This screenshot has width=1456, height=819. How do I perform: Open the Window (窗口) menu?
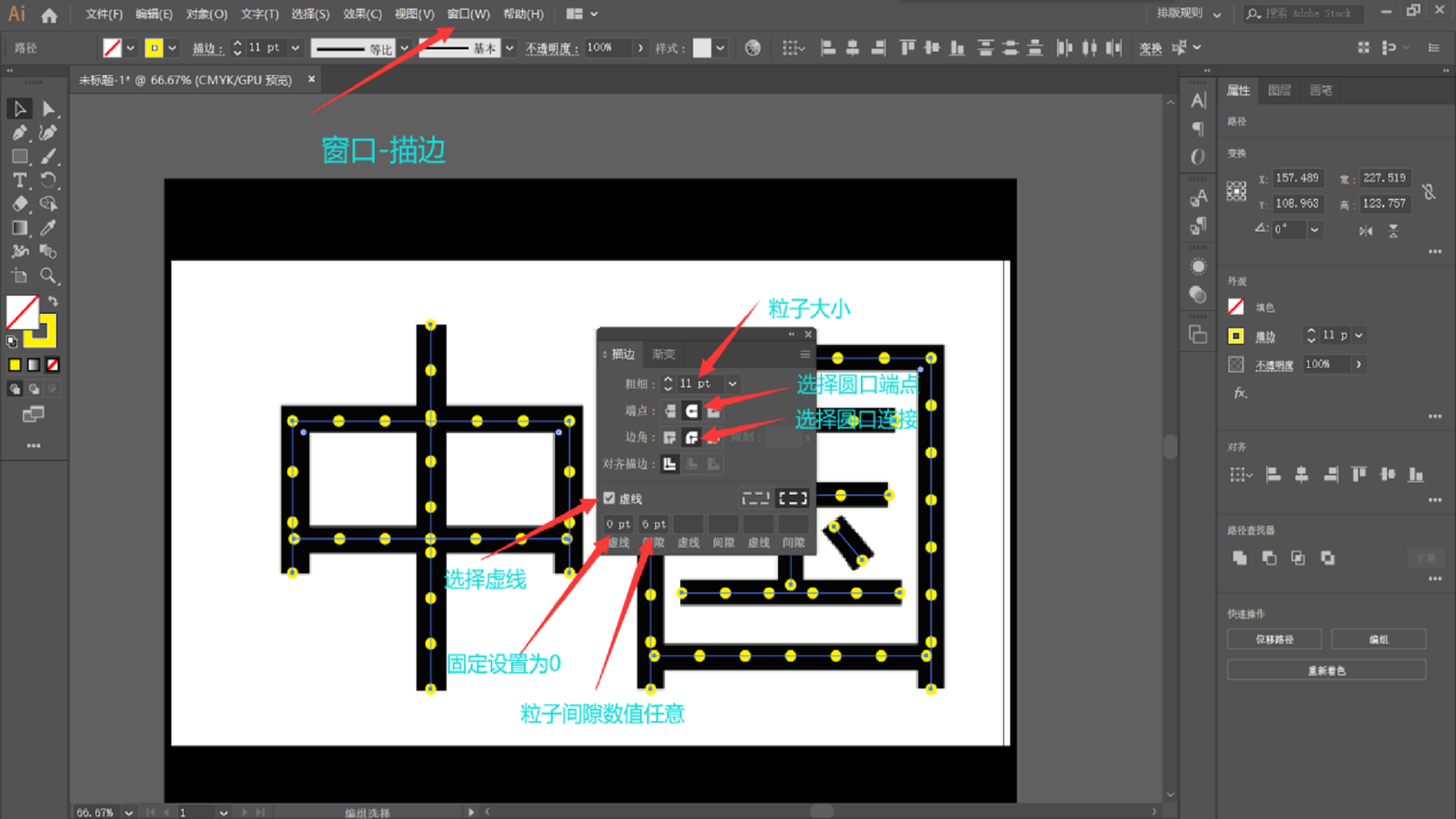(x=468, y=14)
